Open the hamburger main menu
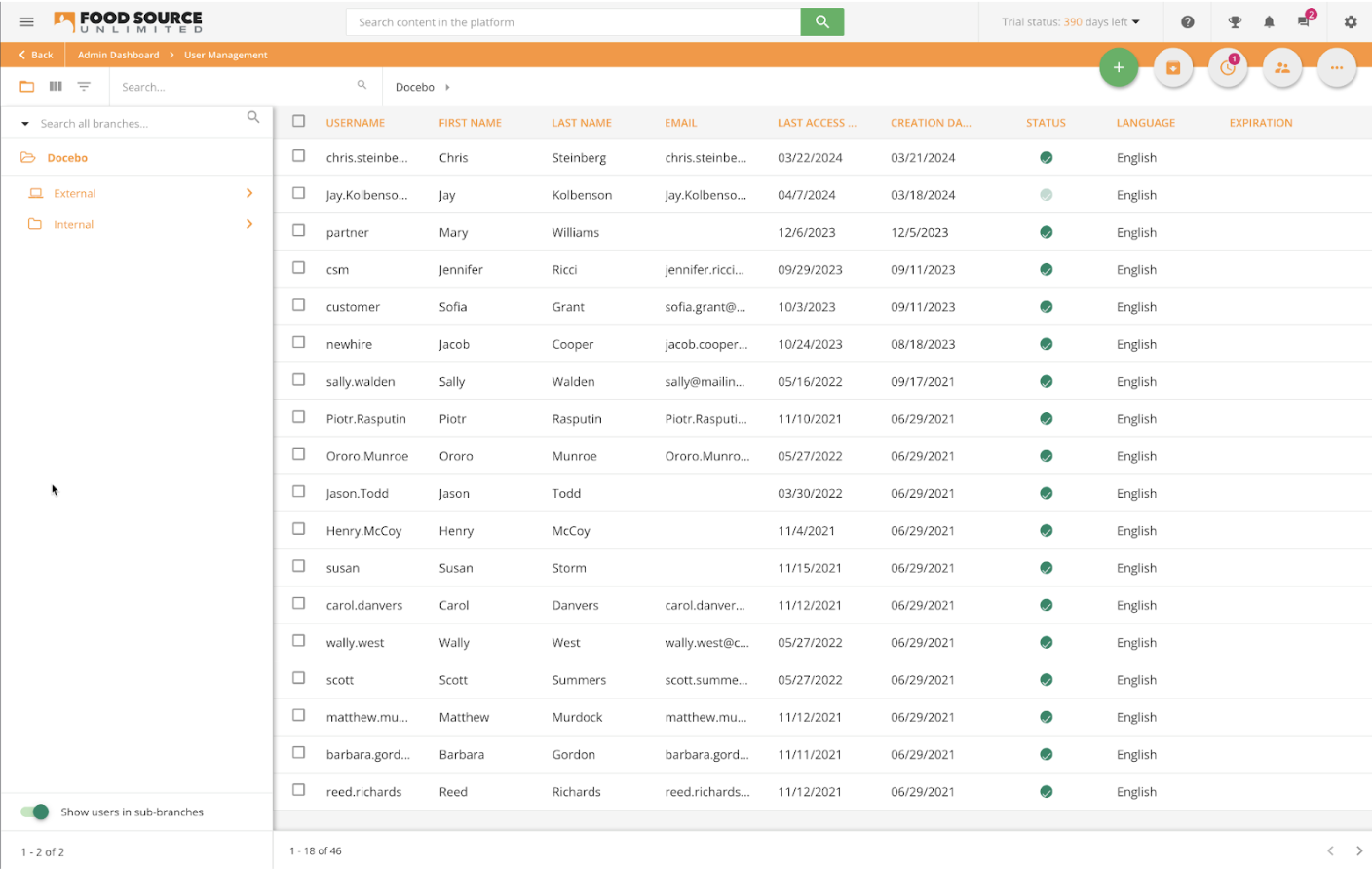Image resolution: width=1372 pixels, height=869 pixels. pyautogui.click(x=27, y=22)
